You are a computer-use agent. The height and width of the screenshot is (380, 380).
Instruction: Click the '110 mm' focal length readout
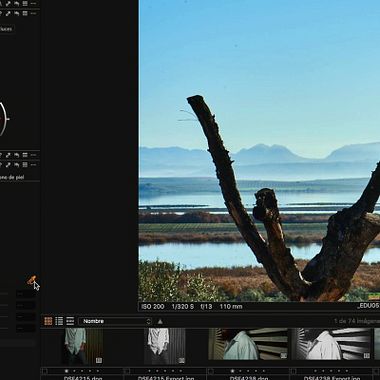[231, 306]
